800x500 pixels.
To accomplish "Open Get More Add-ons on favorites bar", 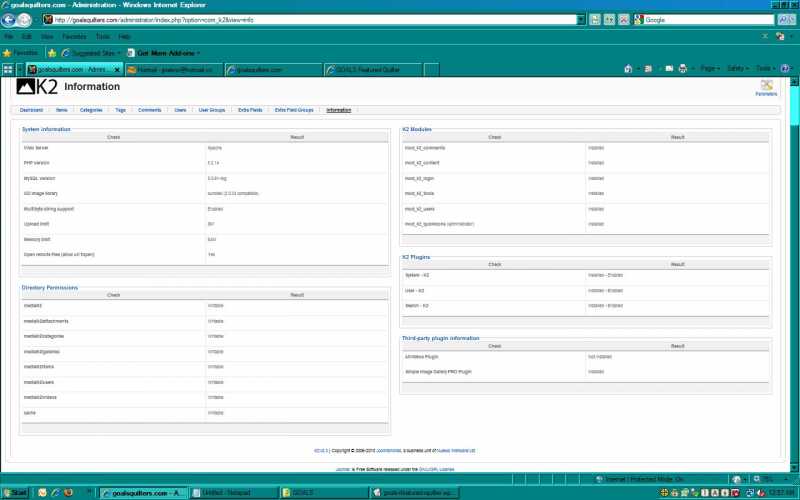I will (163, 53).
